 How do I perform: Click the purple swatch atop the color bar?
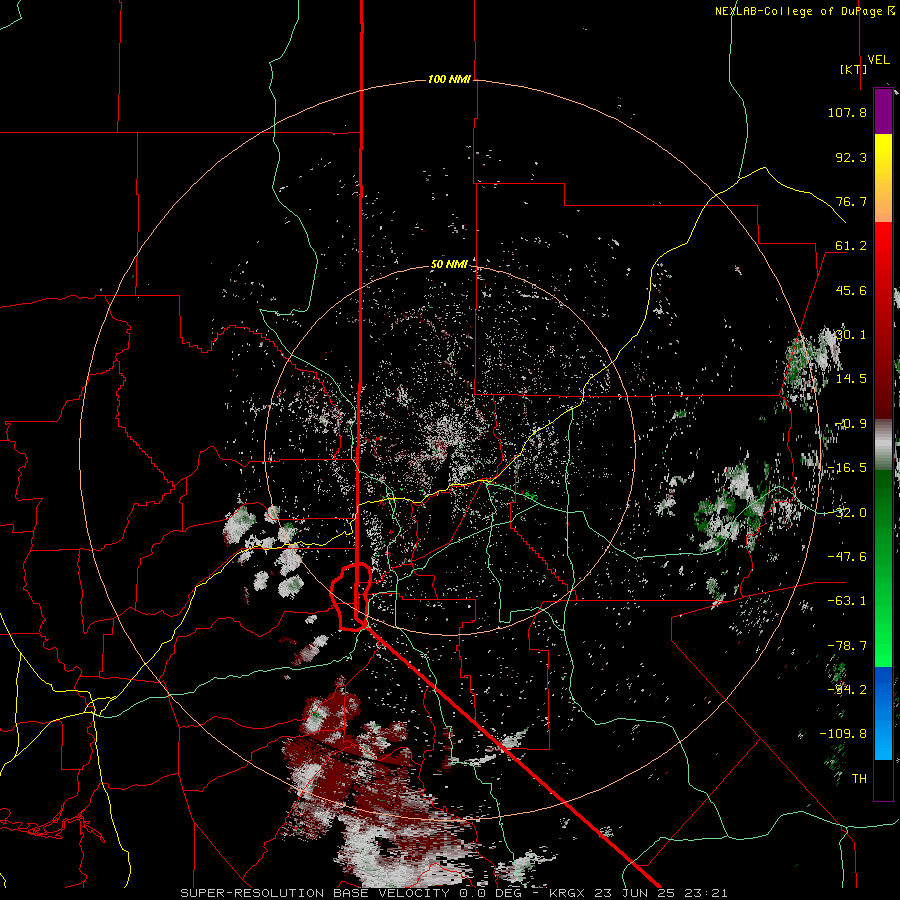883,111
